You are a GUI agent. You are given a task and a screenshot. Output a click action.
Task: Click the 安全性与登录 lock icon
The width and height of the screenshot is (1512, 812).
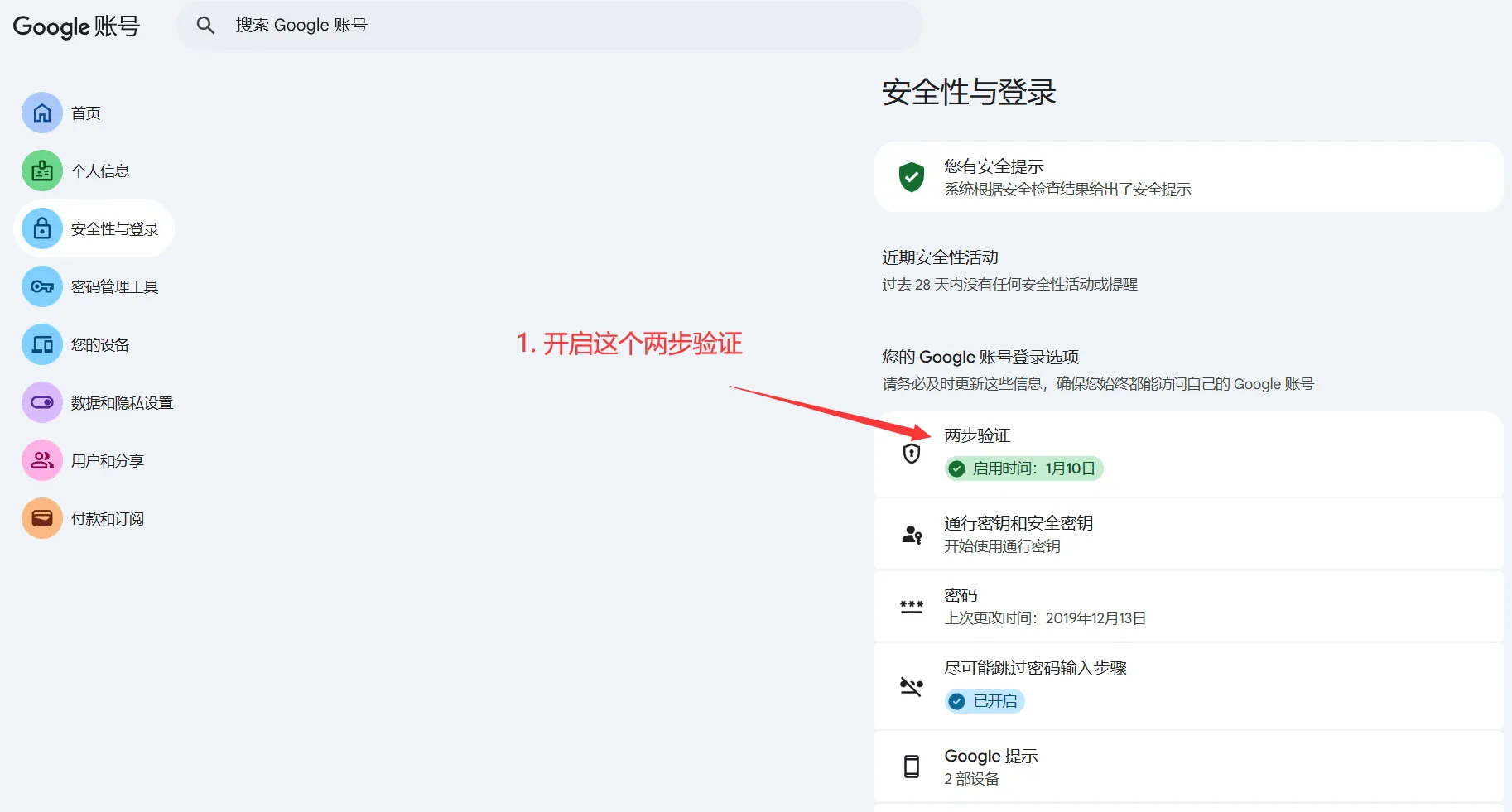[x=41, y=228]
